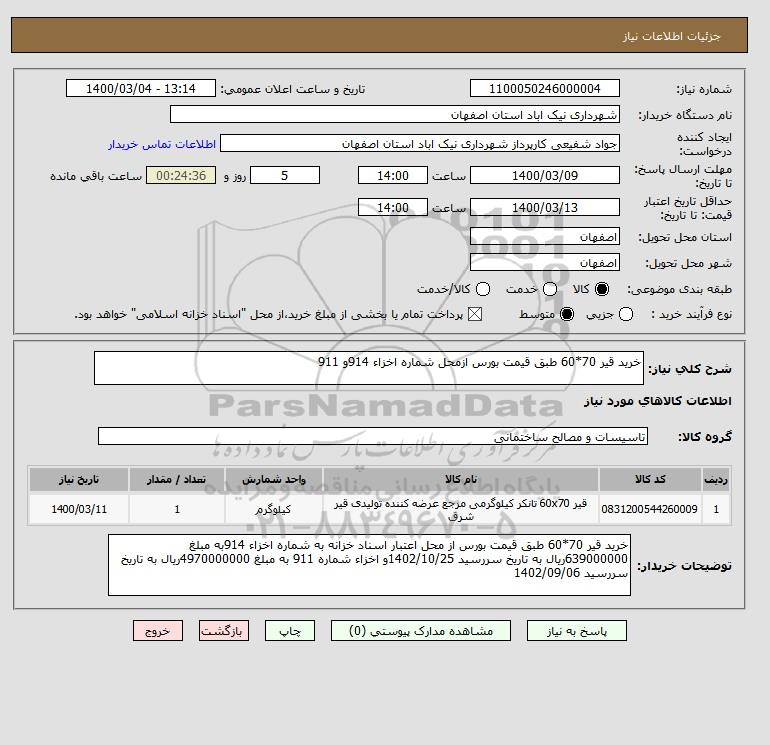Choose the جزیی purchase type radio
770x745 pixels.
click(x=626, y=314)
